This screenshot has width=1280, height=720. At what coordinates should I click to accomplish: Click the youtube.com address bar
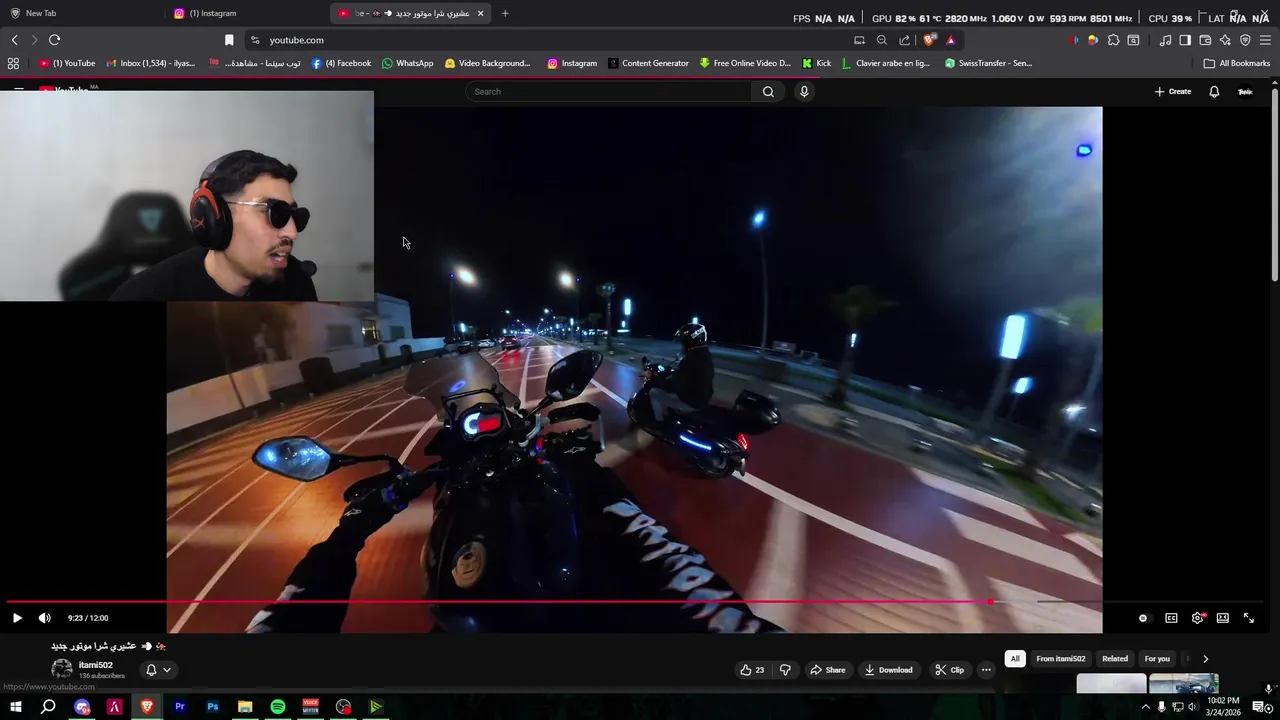point(550,40)
